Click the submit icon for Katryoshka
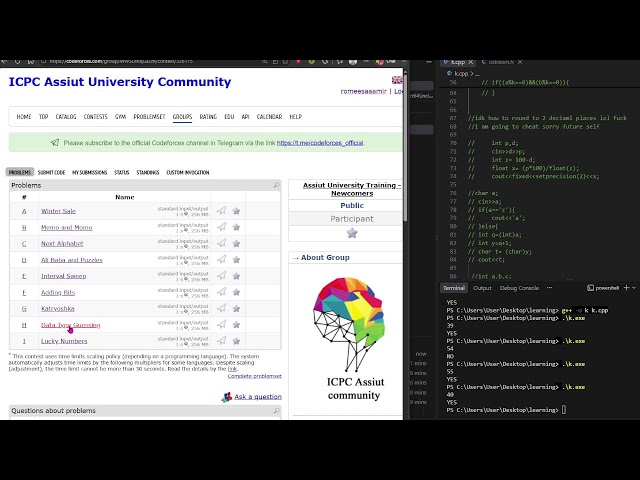Screen dimensions: 640x480 tap(221, 308)
